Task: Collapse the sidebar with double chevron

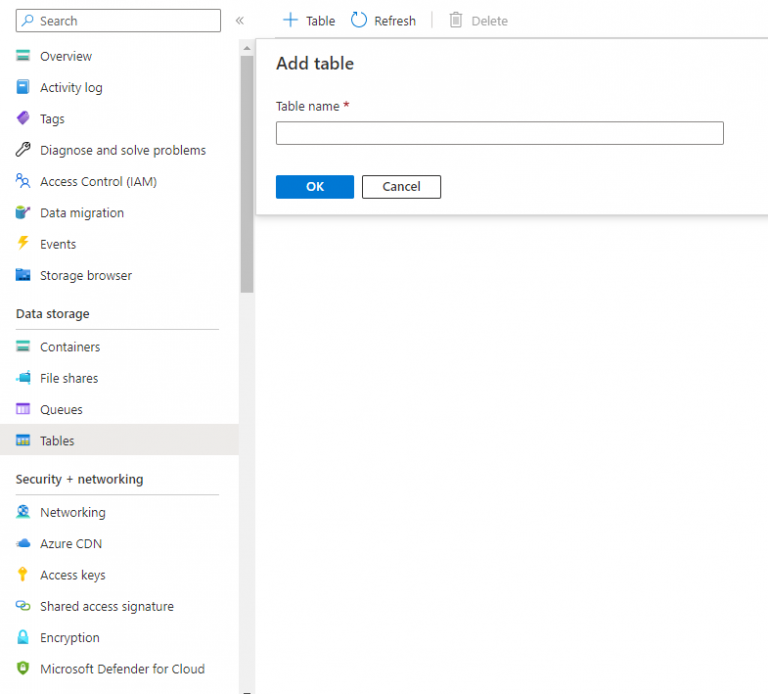Action: (x=240, y=21)
